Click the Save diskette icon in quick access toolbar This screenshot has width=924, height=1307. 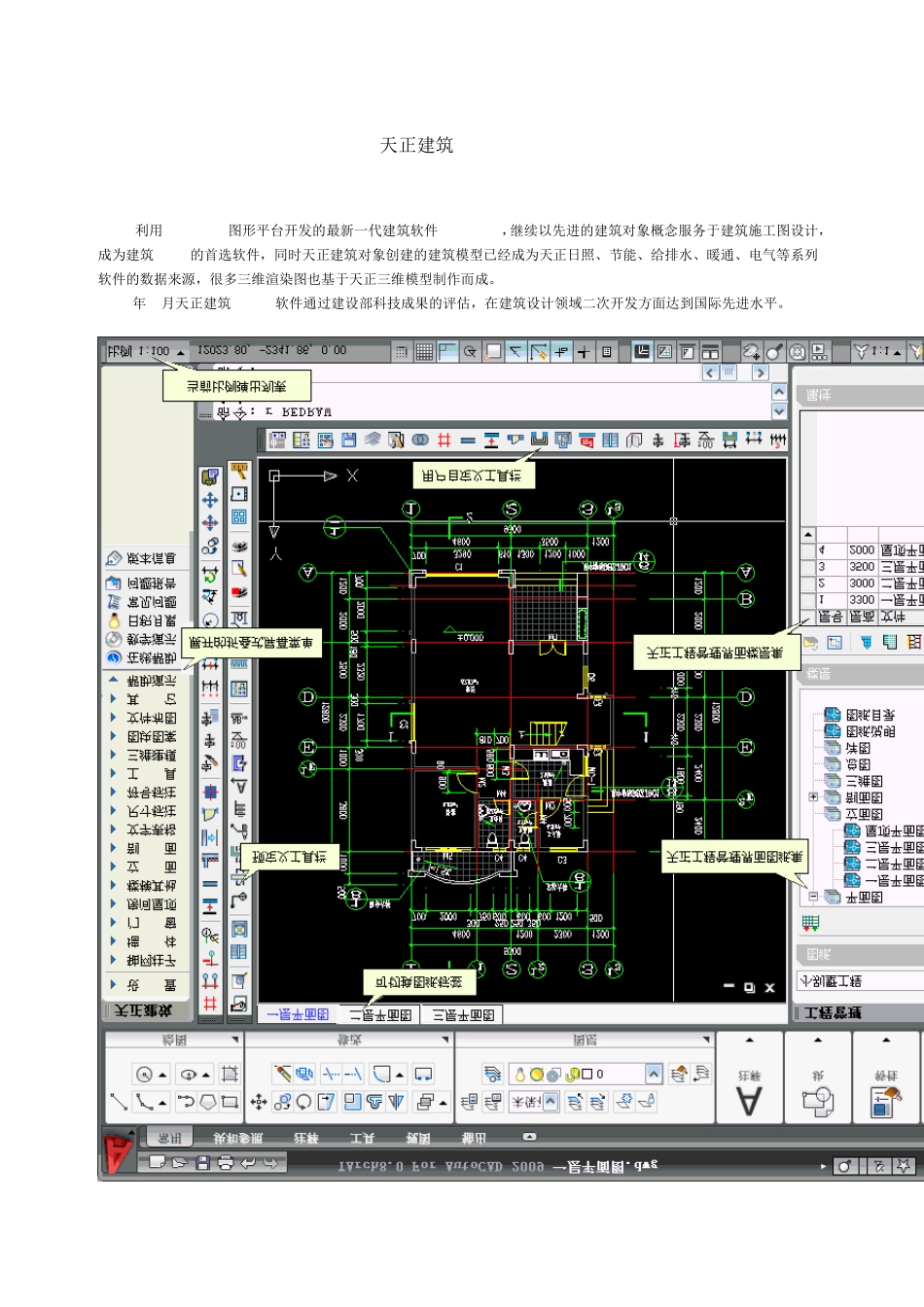202,1163
